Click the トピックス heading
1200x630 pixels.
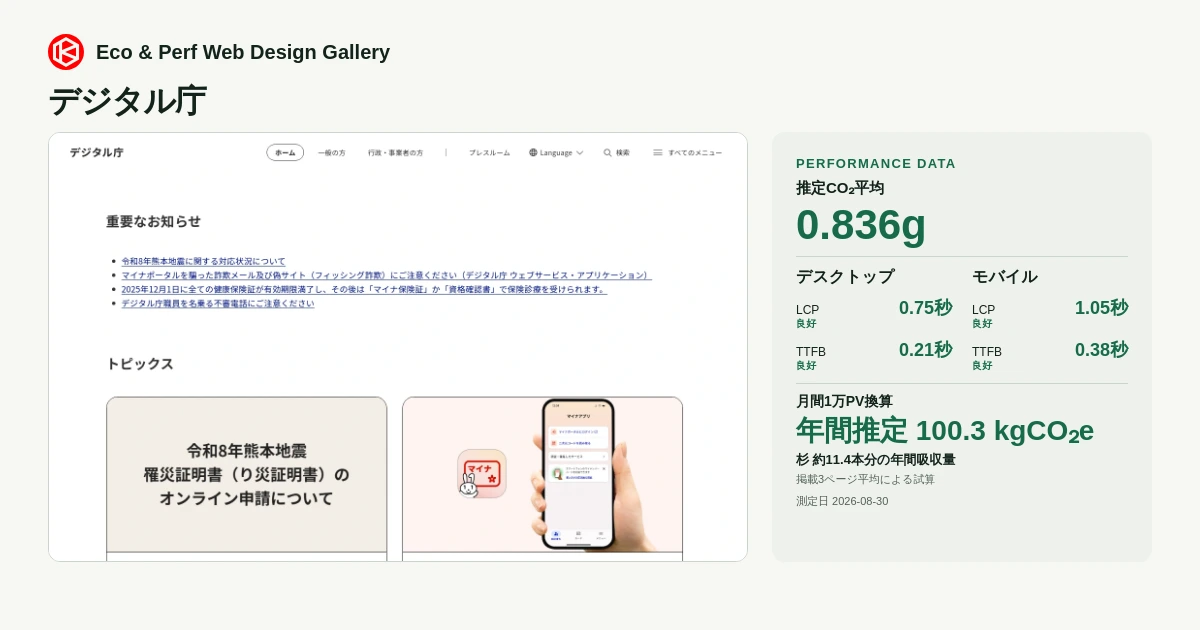coord(140,364)
